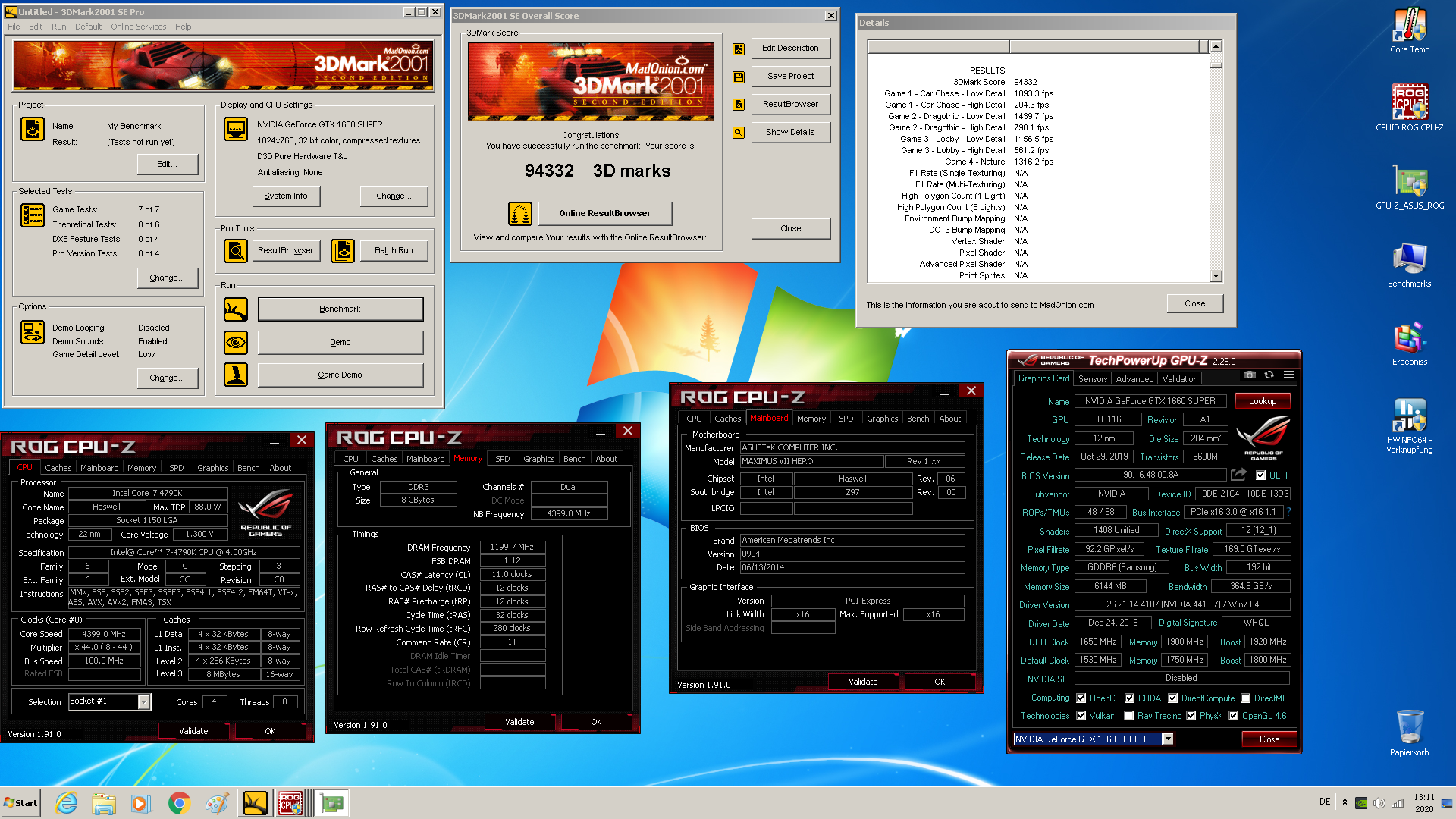
Task: Click the Start button
Action: tap(21, 803)
